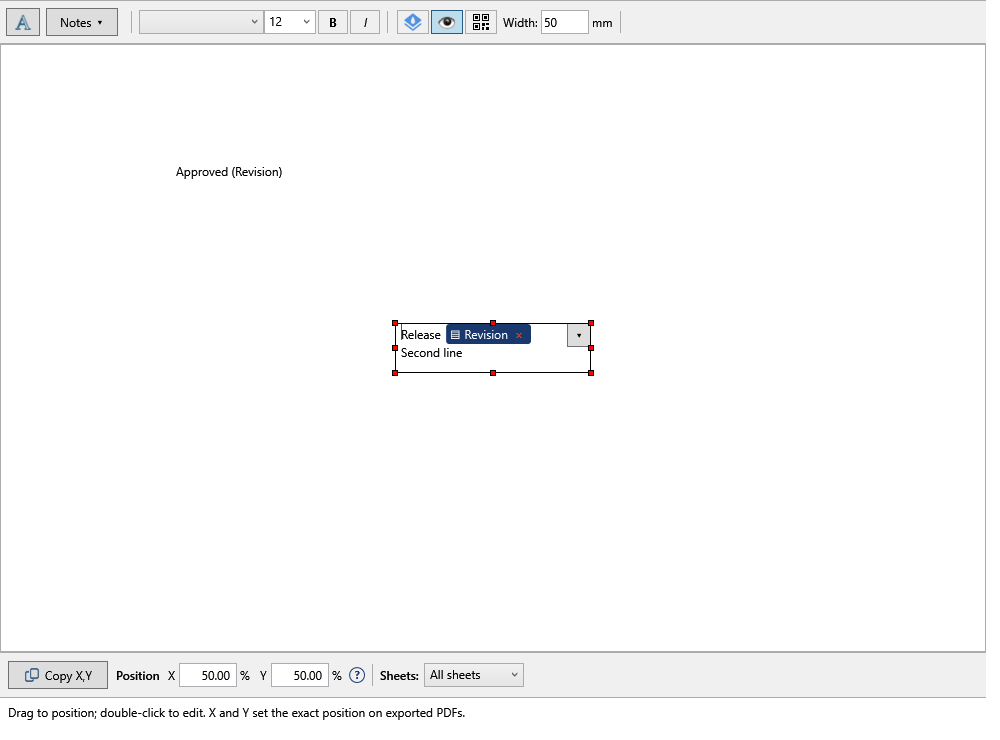Open the text box dropdown arrow
Image resolution: width=1000 pixels, height=740 pixels.
click(x=578, y=336)
